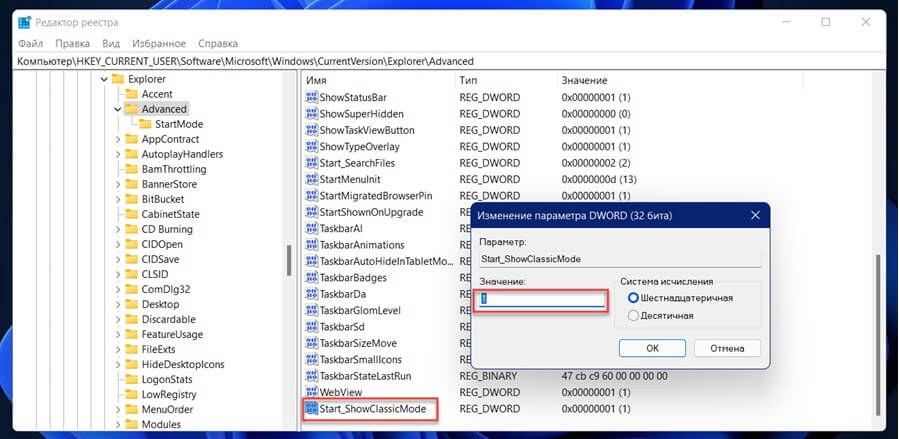Click the tree pane vertical scrollbar thumb
The image size is (899, 439).
(x=290, y=260)
